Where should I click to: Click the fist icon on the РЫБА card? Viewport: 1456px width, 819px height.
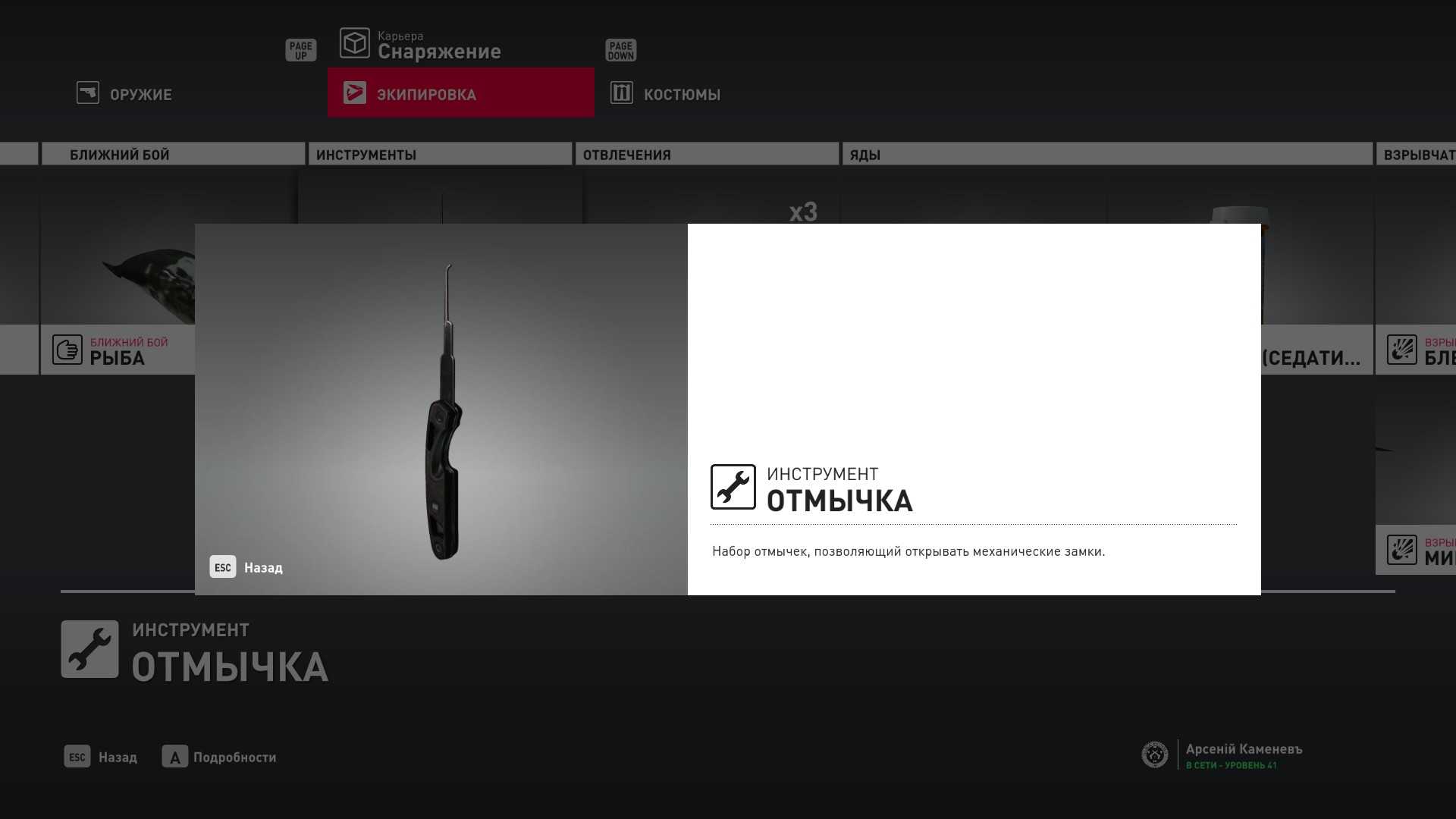click(x=67, y=350)
